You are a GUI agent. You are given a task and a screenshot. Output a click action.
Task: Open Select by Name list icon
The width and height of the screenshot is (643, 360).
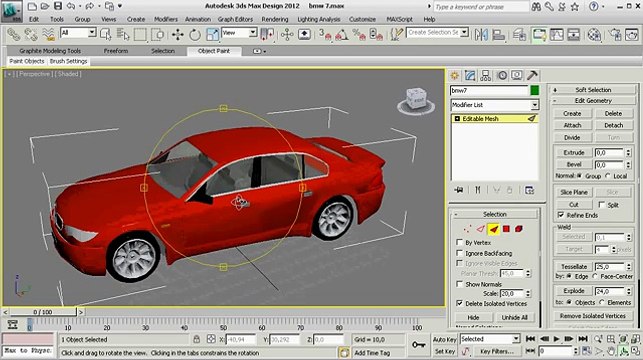pyautogui.click(x=123, y=35)
